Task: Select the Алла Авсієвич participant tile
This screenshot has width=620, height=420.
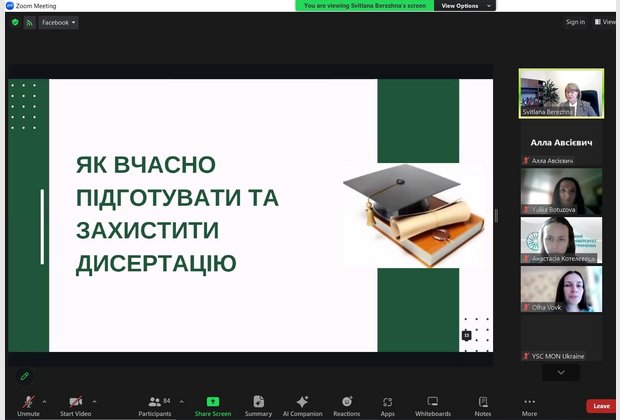Action: pyautogui.click(x=561, y=143)
